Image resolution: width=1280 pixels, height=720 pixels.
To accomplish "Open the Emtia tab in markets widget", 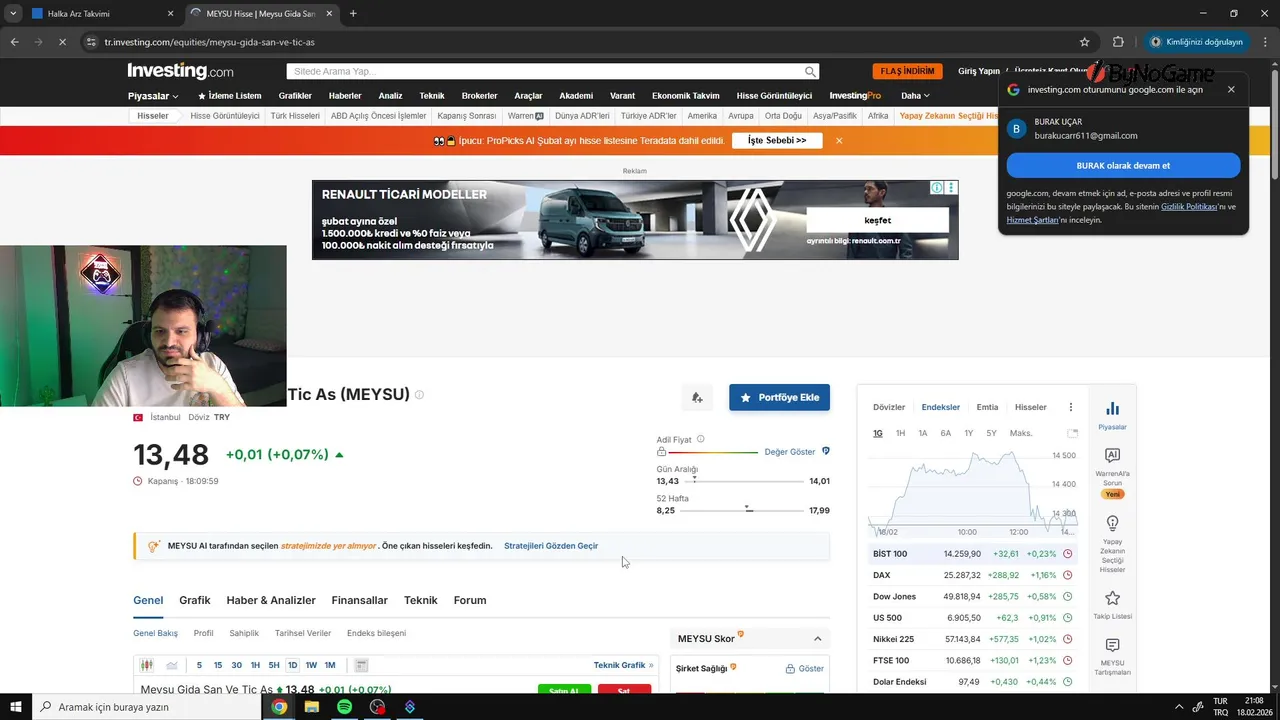I will (x=987, y=407).
